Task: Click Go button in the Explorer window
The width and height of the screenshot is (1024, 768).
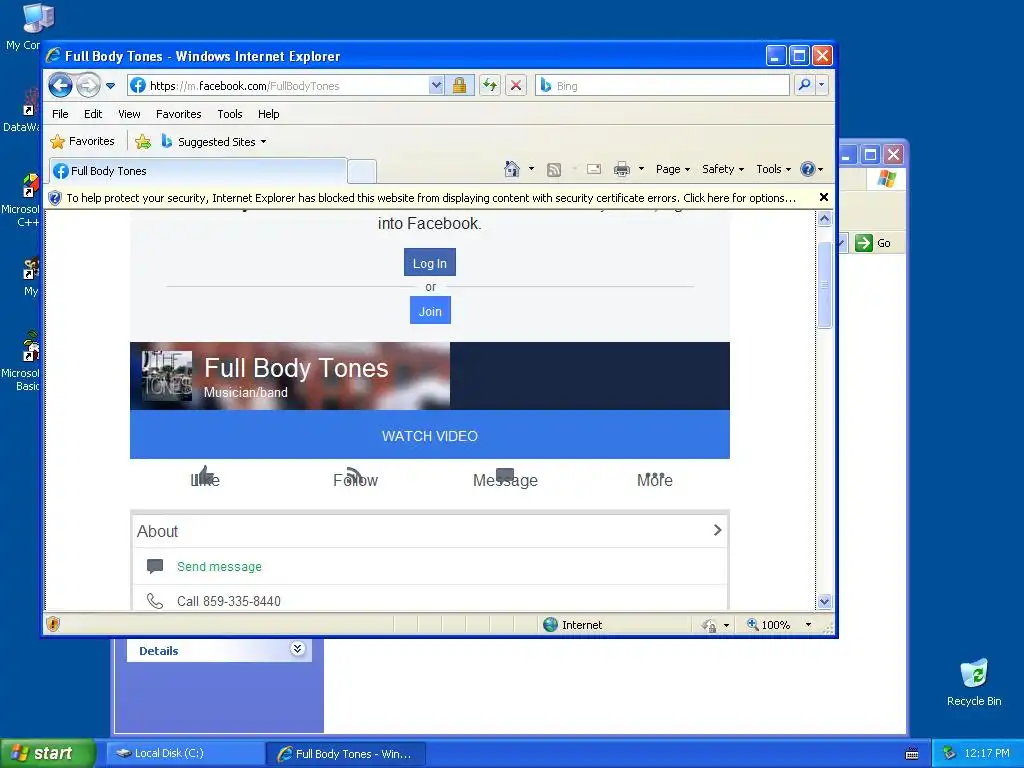Action: pyautogui.click(x=872, y=243)
